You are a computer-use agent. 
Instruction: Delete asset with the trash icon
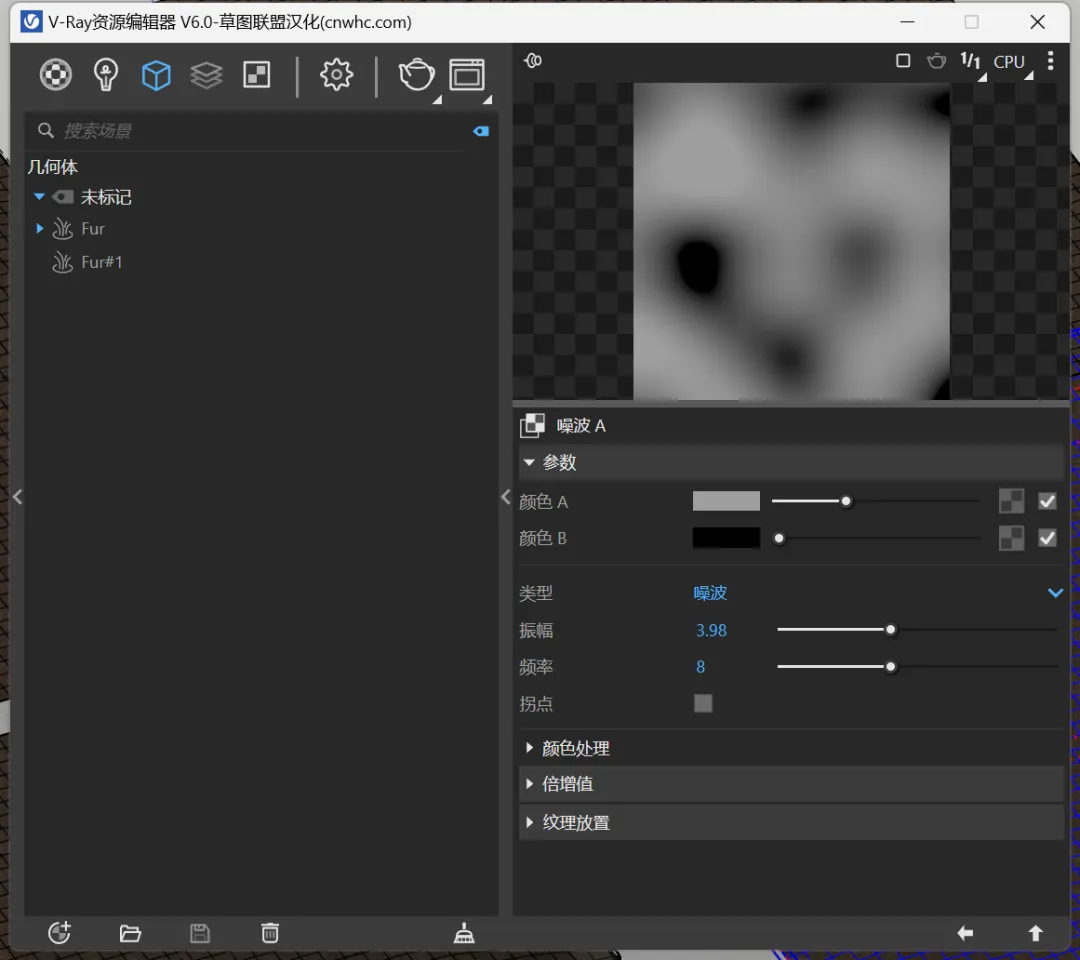tap(270, 933)
